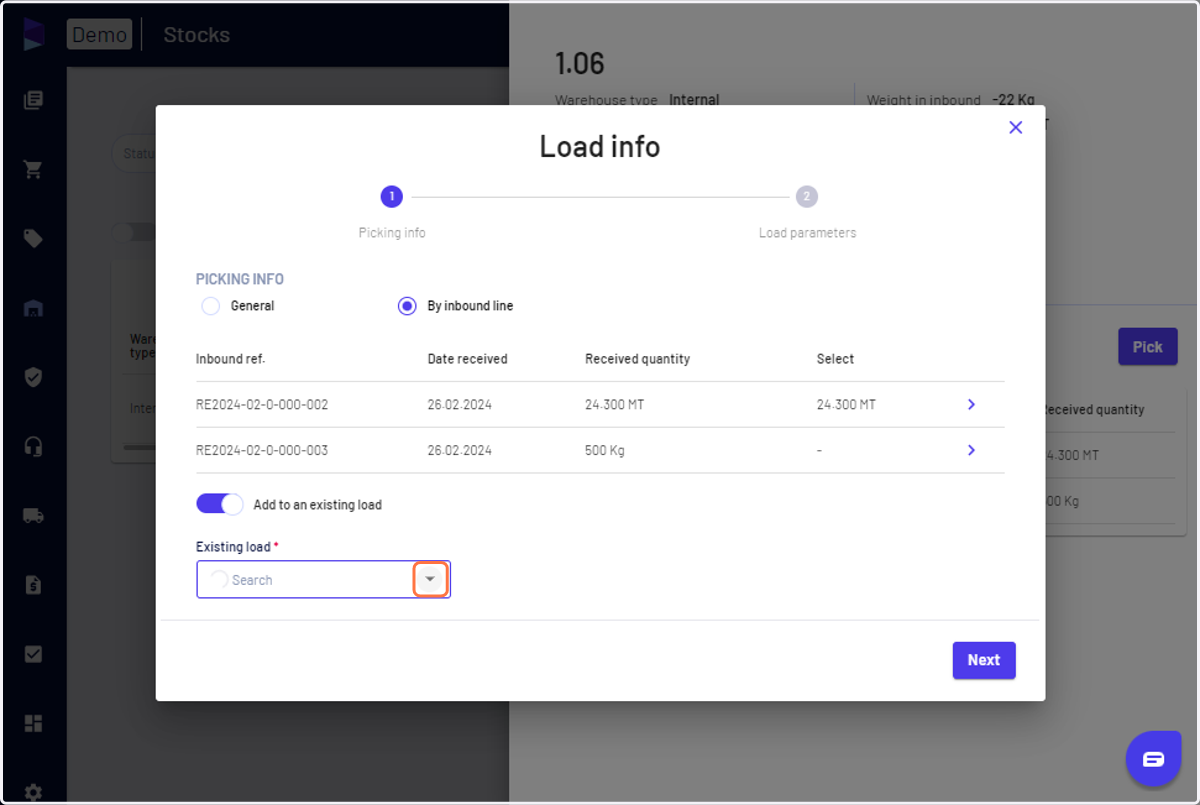
Task: Click the Stocks header title
Action: pos(196,35)
